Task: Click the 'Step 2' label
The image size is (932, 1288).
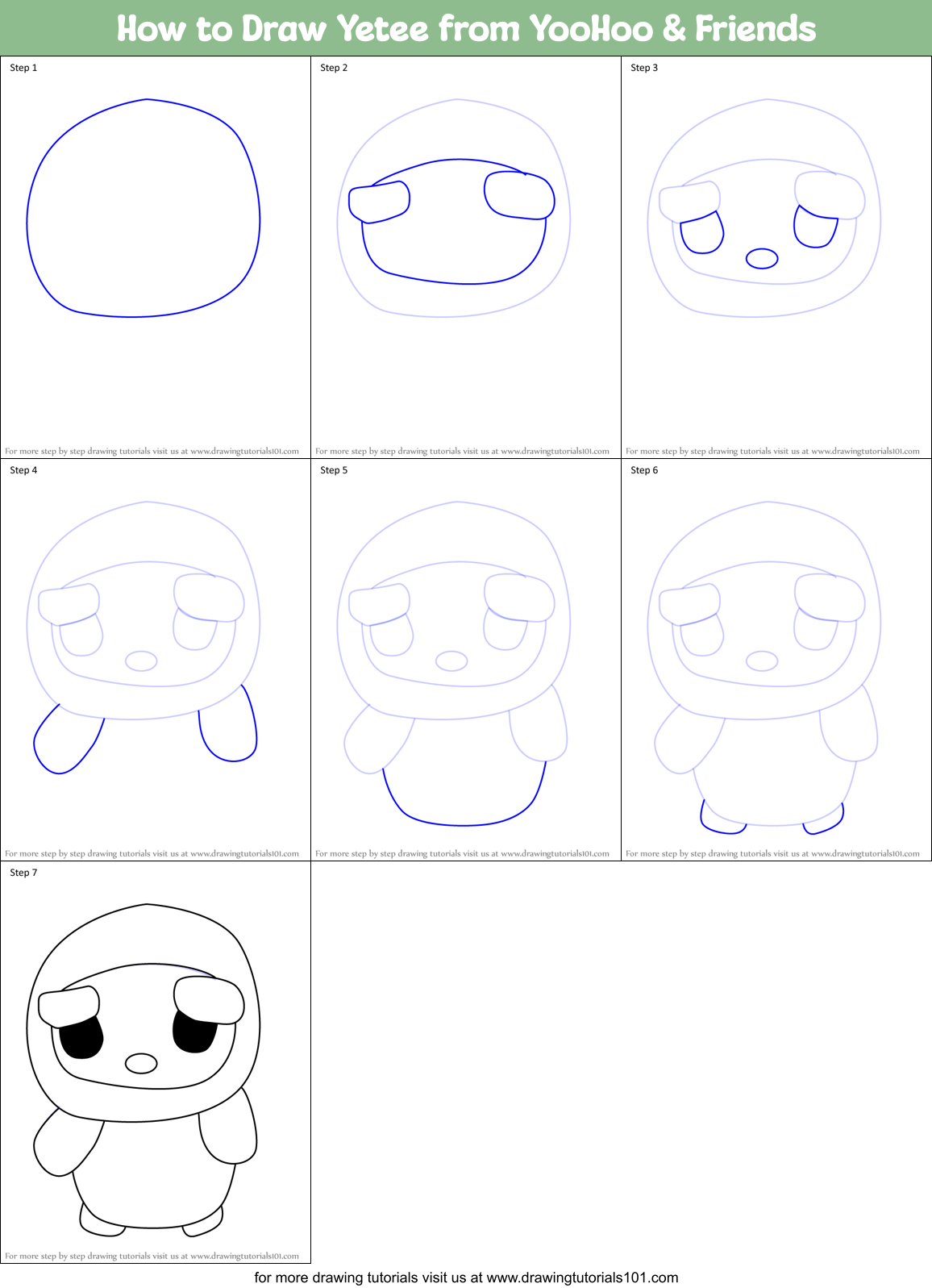Action: (334, 68)
